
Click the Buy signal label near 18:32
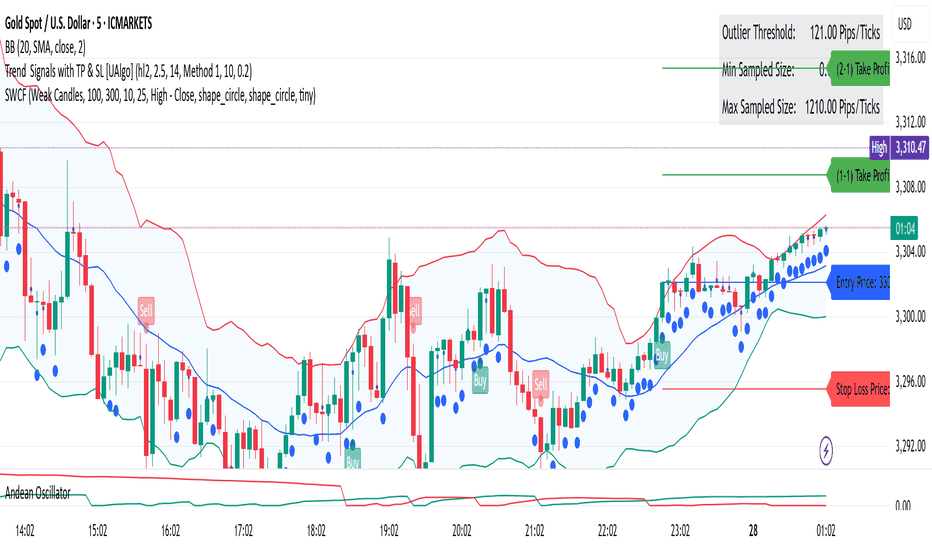pyautogui.click(x=352, y=461)
